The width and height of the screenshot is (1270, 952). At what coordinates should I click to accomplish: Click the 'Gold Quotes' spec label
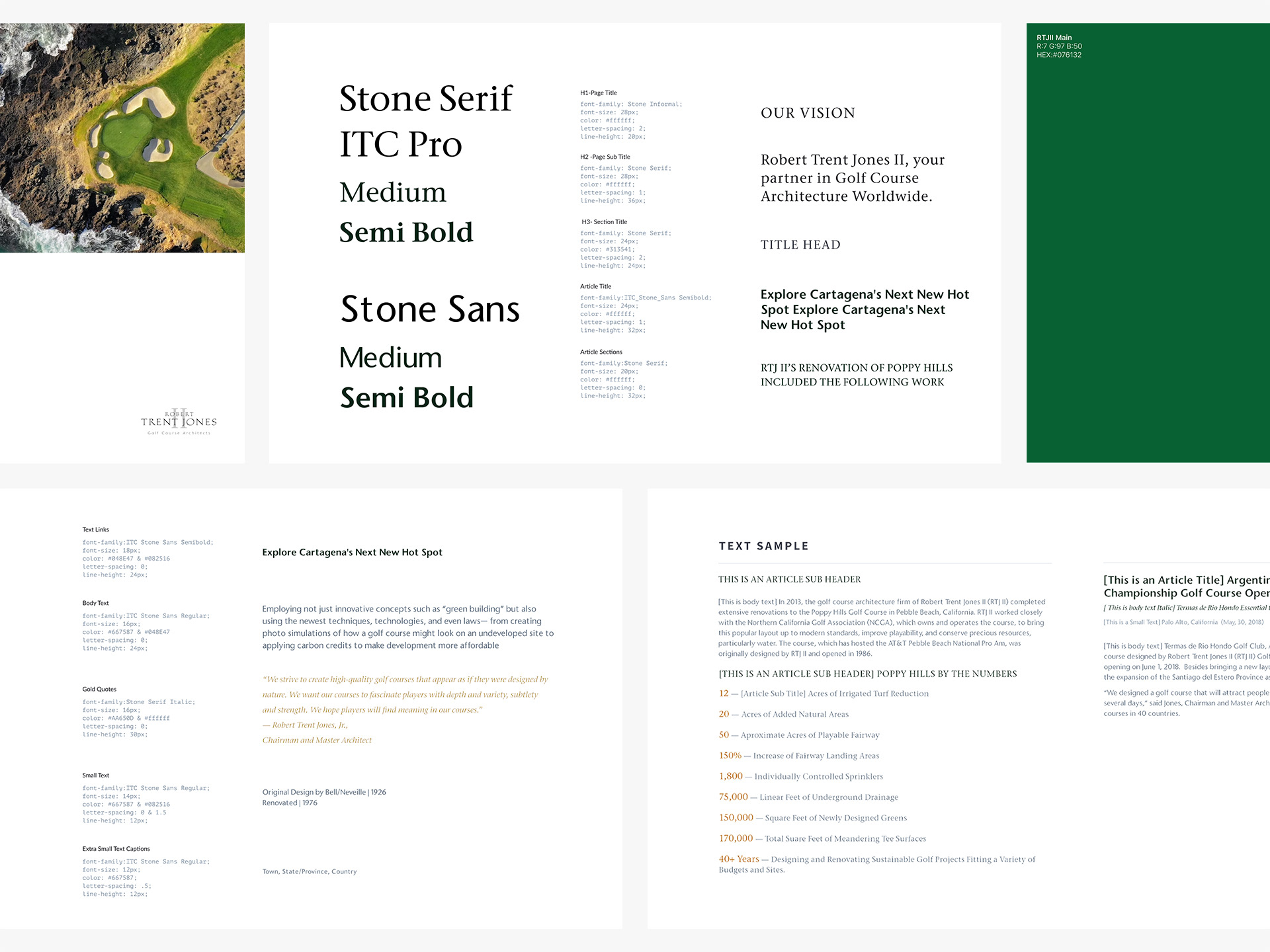click(99, 689)
